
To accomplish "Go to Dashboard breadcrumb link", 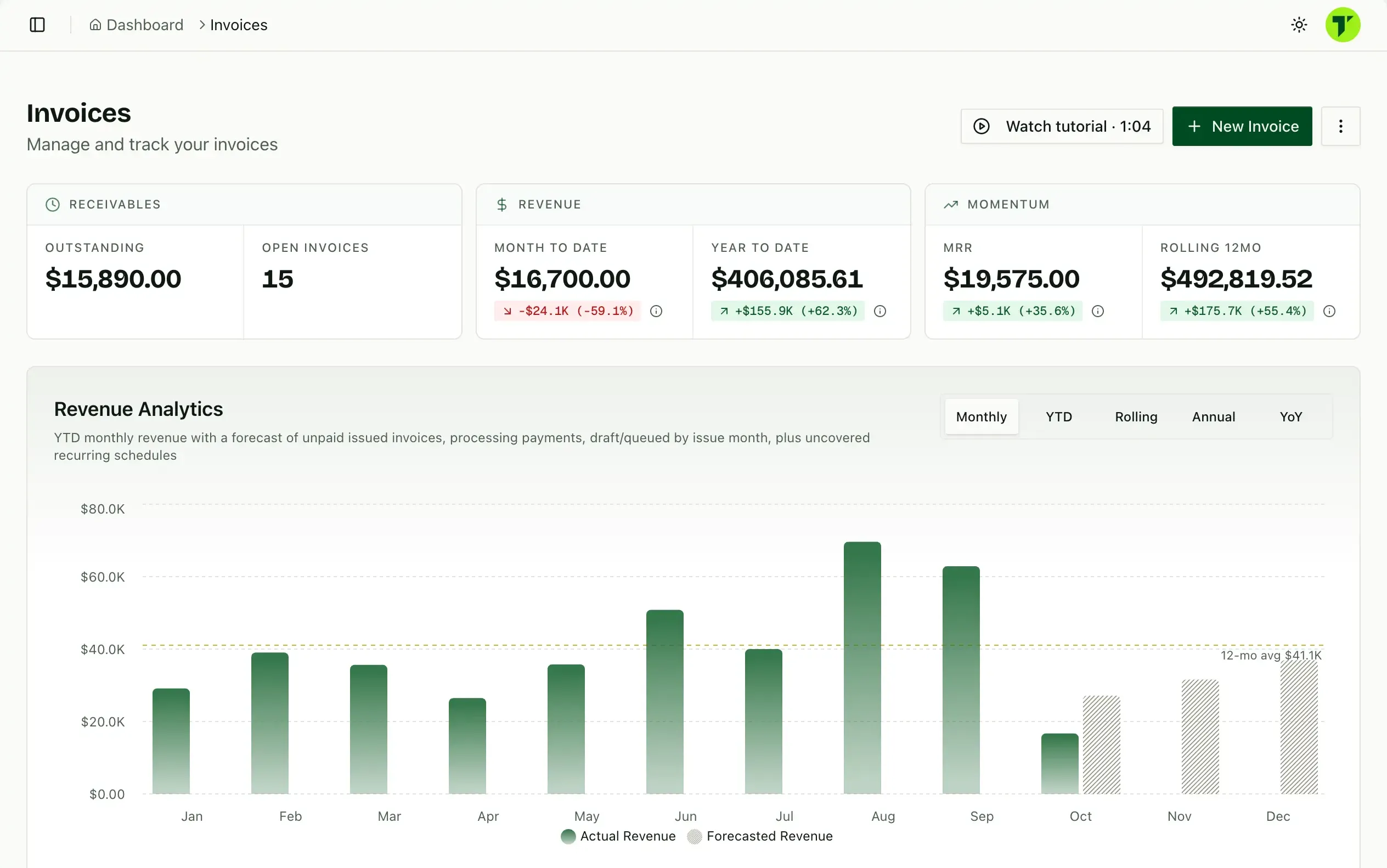I will click(x=137, y=25).
